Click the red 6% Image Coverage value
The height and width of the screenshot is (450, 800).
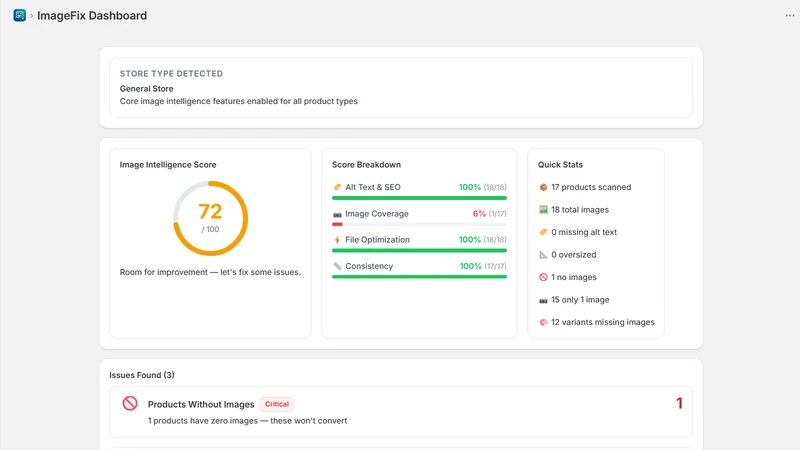click(x=479, y=214)
